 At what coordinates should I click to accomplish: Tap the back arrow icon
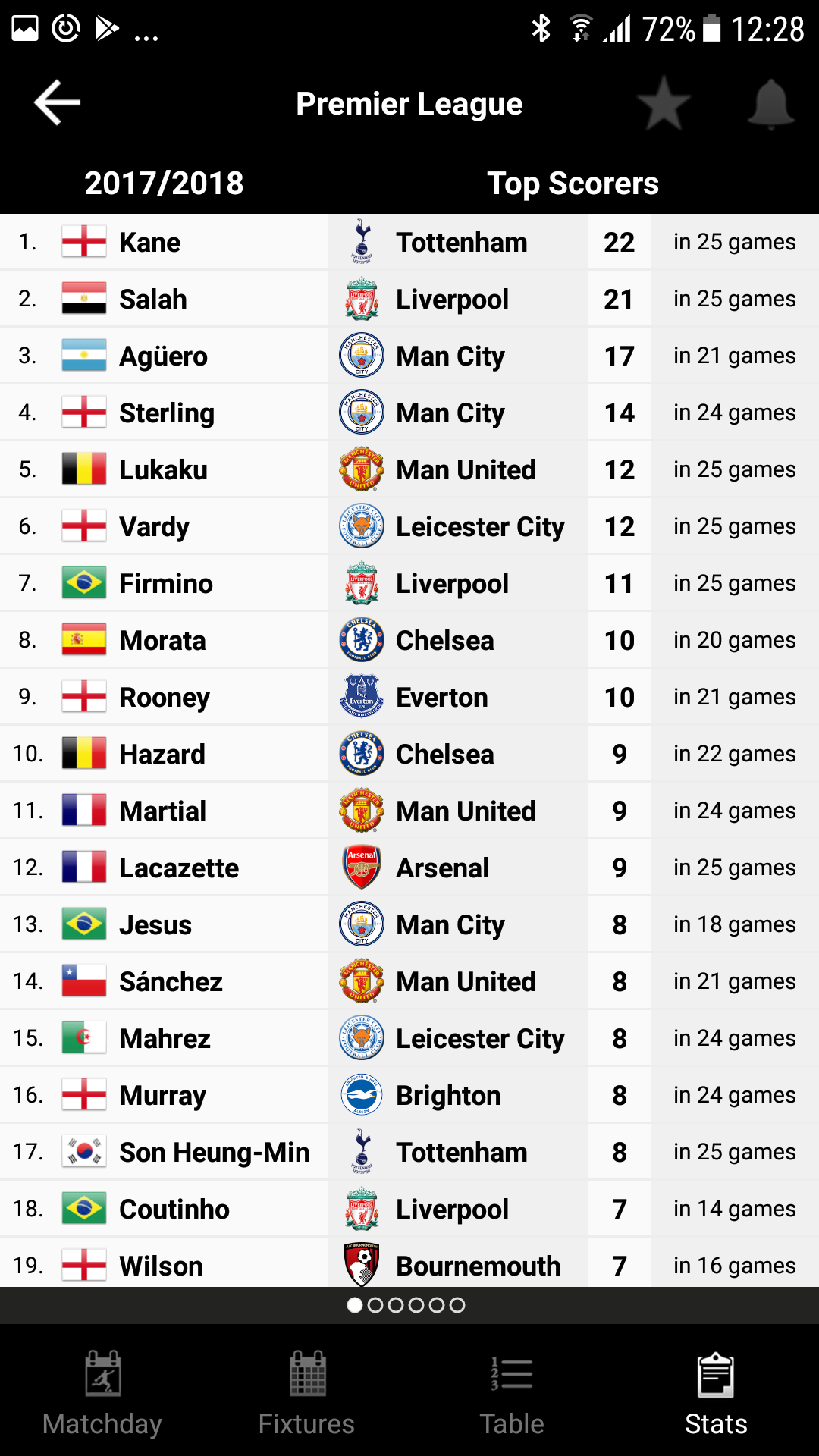point(57,103)
